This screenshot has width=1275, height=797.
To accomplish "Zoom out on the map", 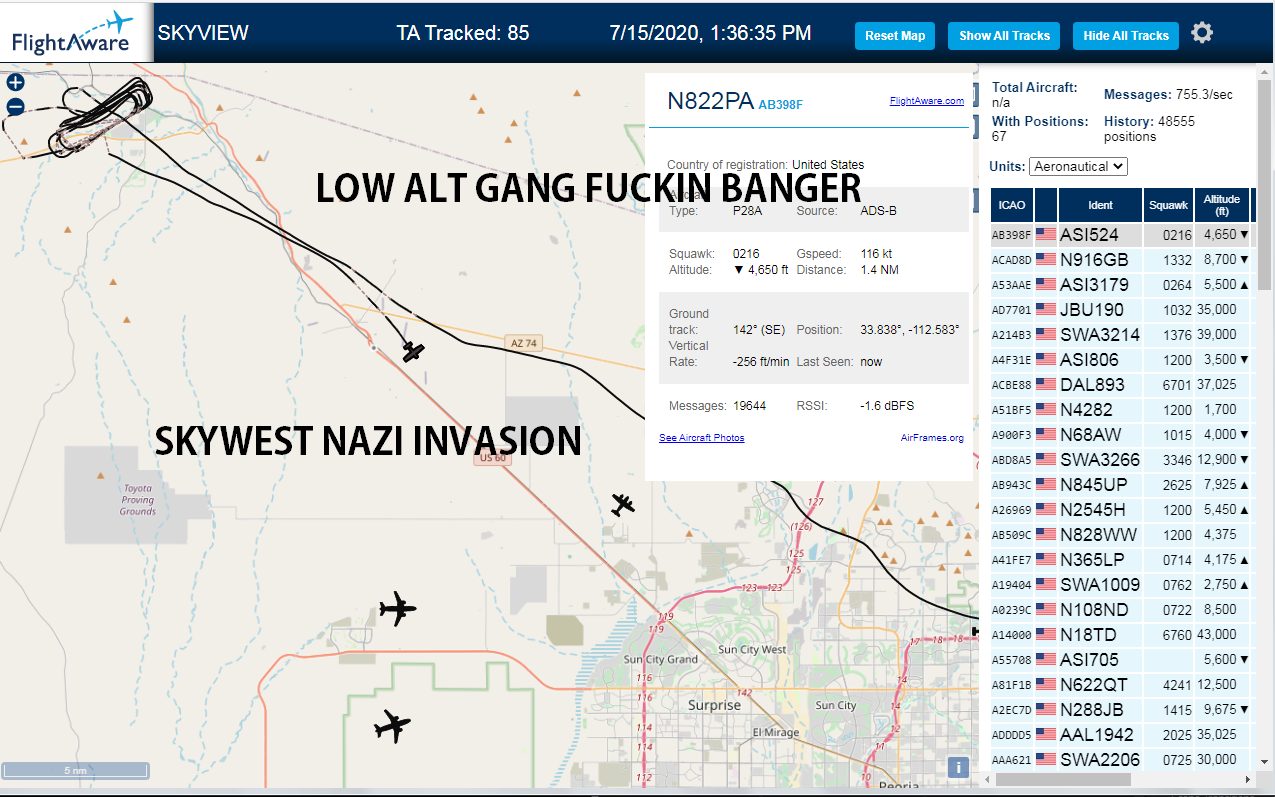I will tap(15, 107).
